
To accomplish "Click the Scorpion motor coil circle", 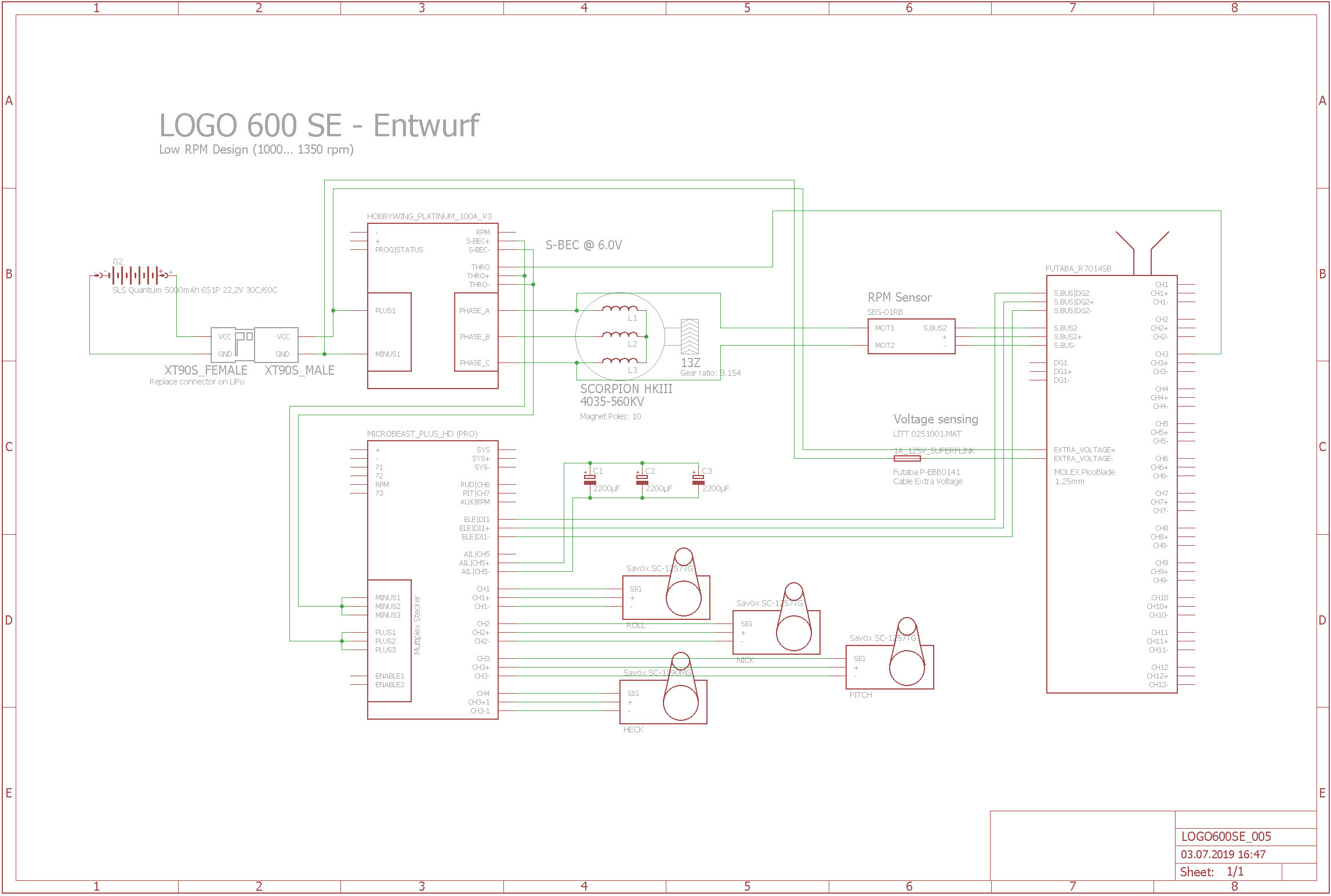I will pos(619,336).
